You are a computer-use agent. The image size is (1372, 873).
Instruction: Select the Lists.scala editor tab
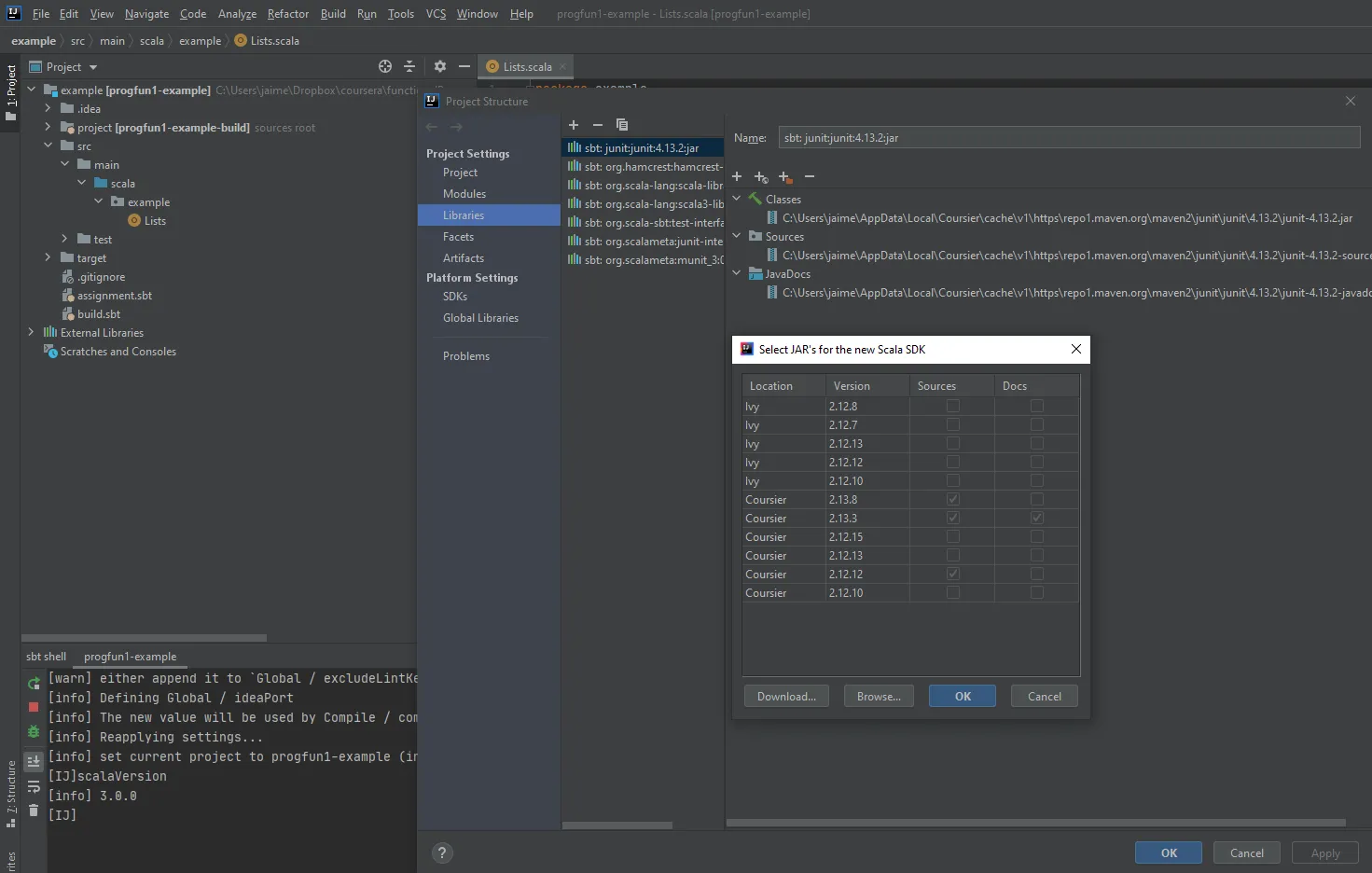tap(526, 66)
